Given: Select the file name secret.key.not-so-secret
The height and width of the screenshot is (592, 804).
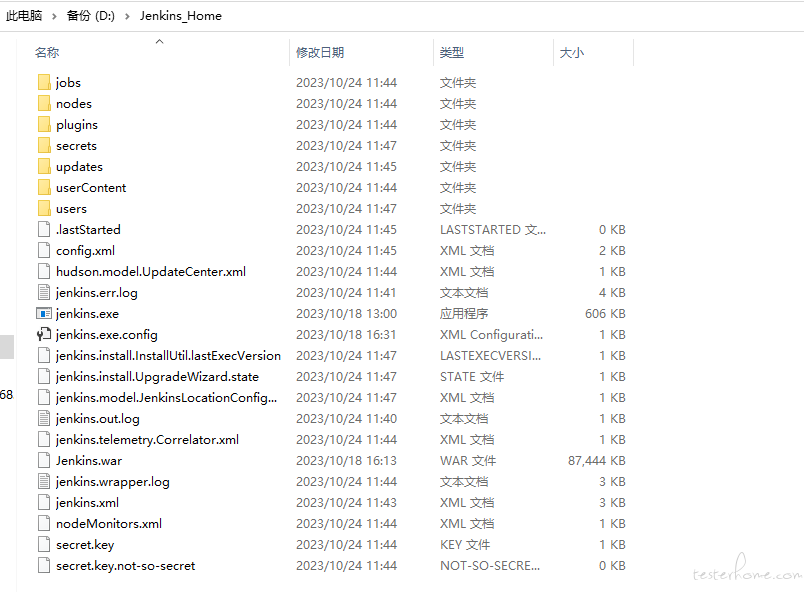Looking at the screenshot, I should (x=125, y=566).
